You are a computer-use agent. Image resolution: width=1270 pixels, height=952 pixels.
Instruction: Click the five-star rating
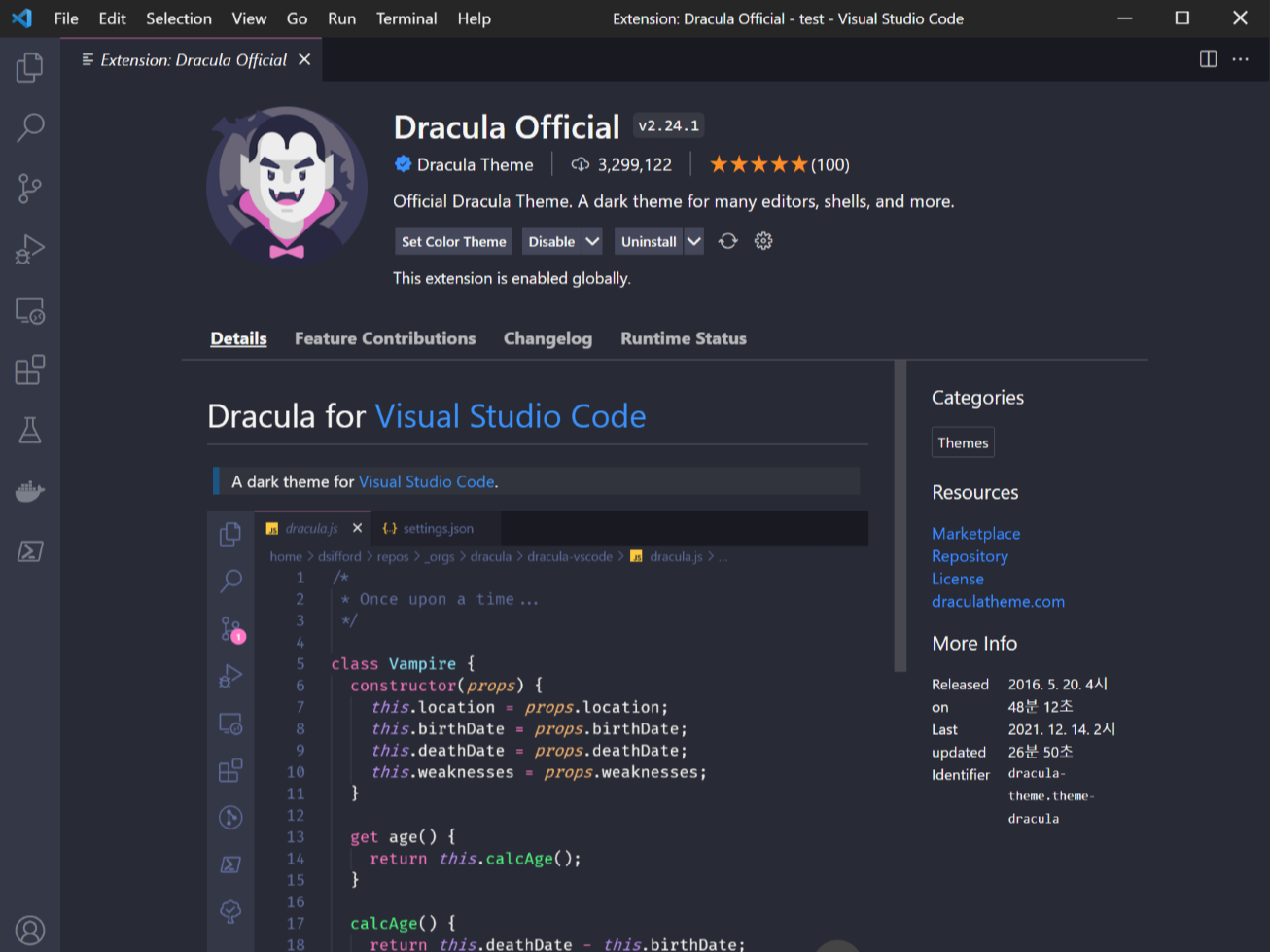[x=758, y=164]
